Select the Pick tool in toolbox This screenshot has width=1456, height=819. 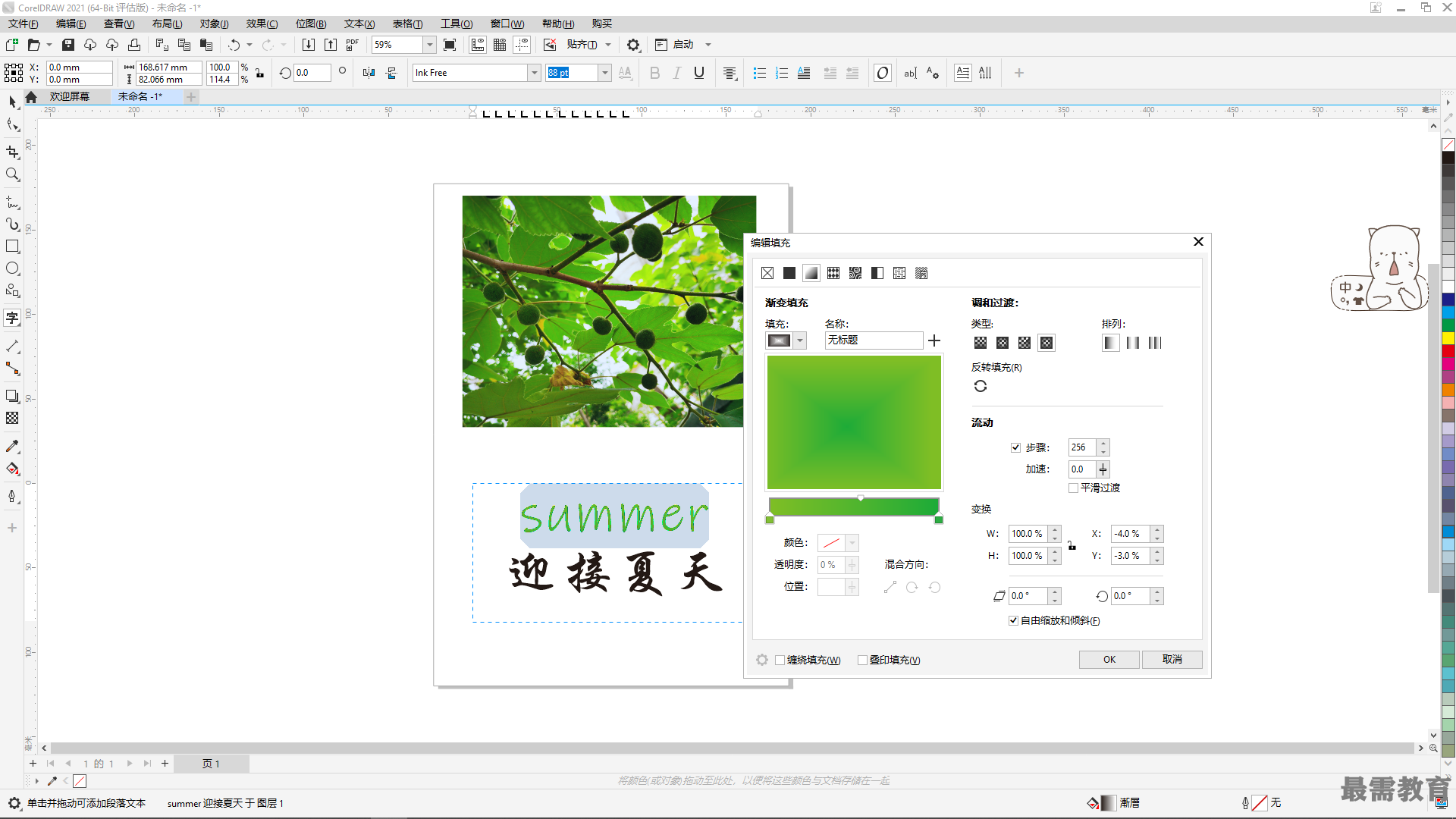click(x=12, y=102)
